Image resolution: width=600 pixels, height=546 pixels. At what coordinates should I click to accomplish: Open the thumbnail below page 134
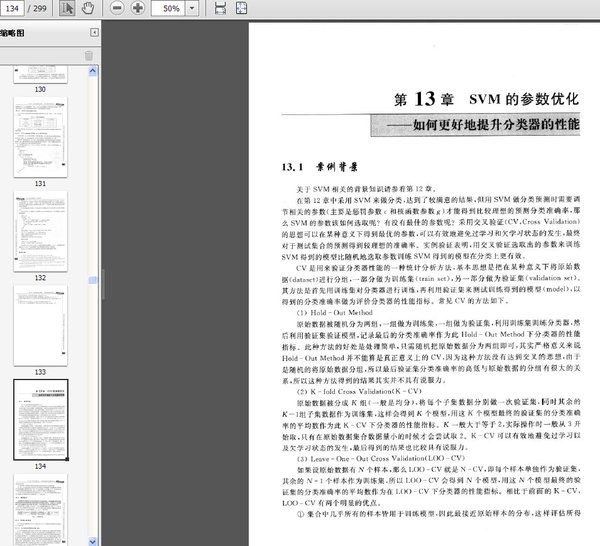pyautogui.click(x=41, y=509)
